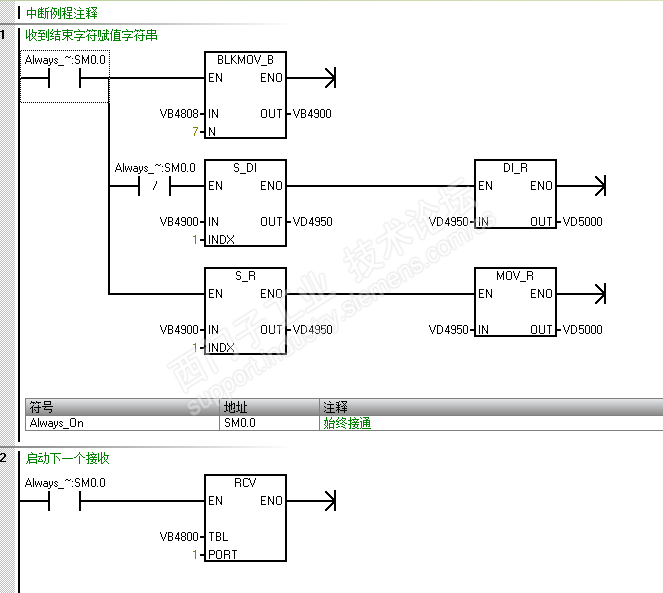Screen dimensions: 663x593
Task: Click the Always_~:SM0.0 label above S_DI contact
Action: pyautogui.click(x=155, y=168)
